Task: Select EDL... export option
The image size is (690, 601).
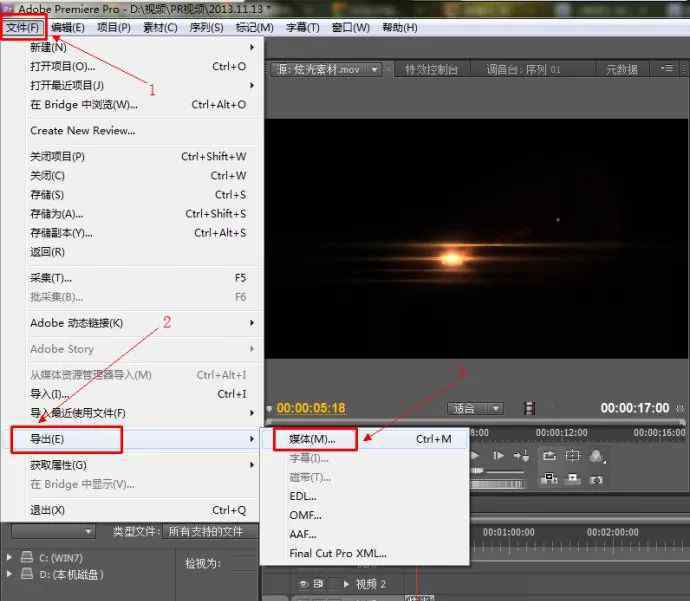Action: point(365,496)
